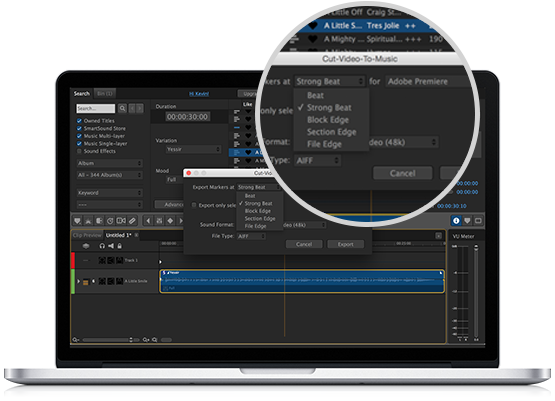Click the paperclip icon in the toolbar
Viewport: 555px width, 401px height.
point(132,221)
